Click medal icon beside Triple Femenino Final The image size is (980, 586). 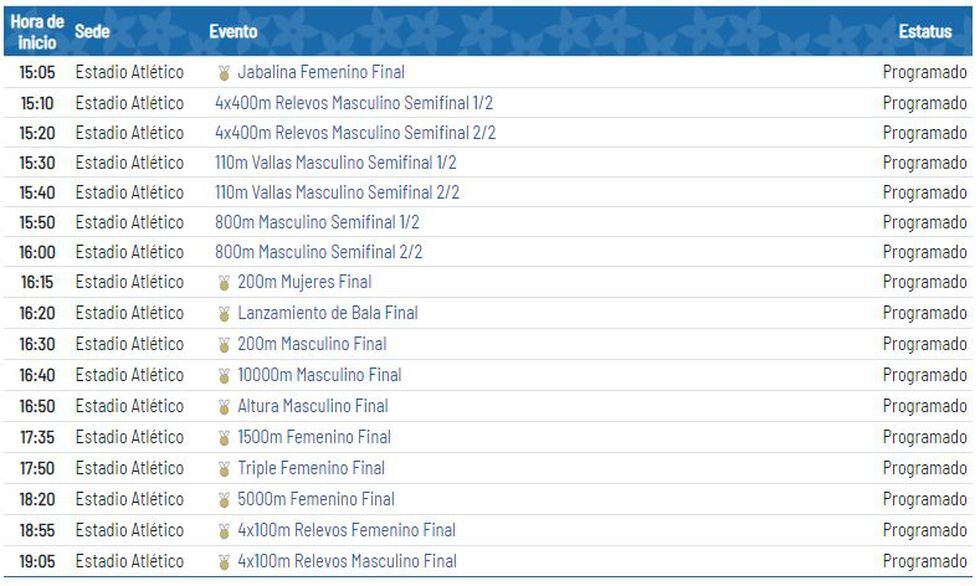pos(224,469)
